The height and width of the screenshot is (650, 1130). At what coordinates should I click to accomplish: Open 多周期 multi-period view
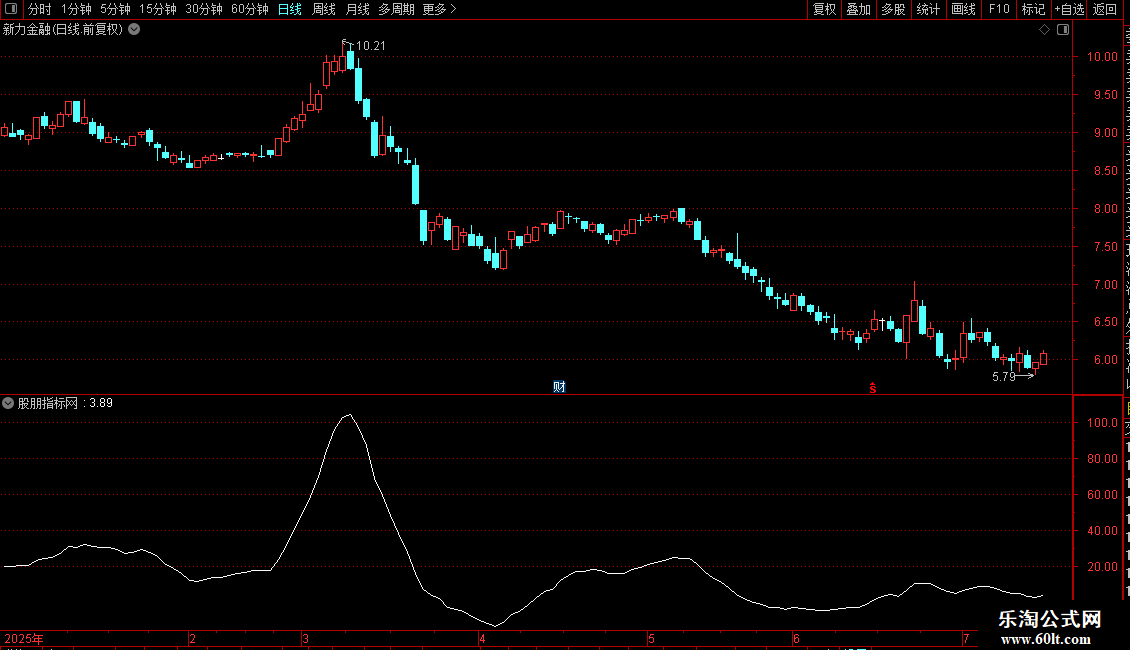[396, 9]
